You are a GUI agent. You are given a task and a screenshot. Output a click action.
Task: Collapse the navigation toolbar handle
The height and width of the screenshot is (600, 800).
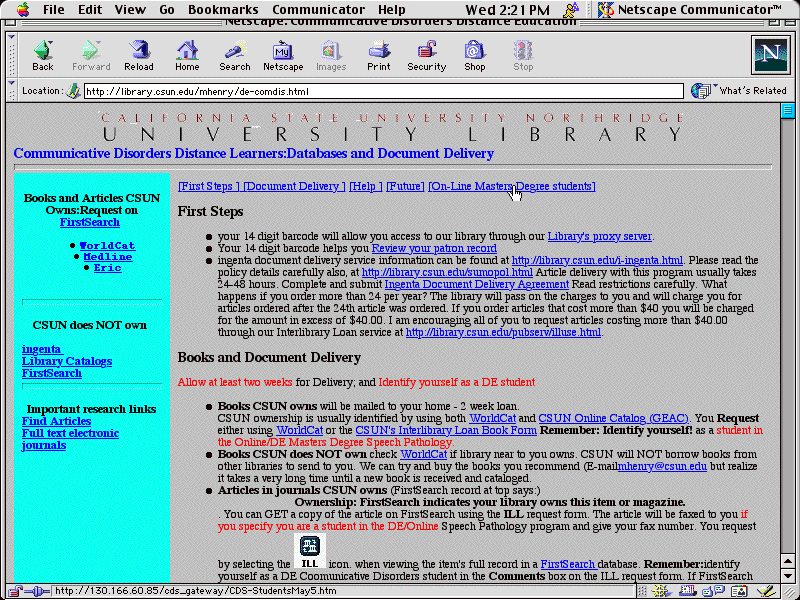pos(12,55)
